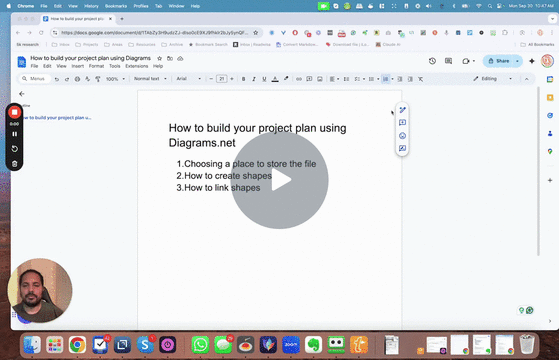
Task: Open Google Keep in the side panel
Action: tap(550, 97)
